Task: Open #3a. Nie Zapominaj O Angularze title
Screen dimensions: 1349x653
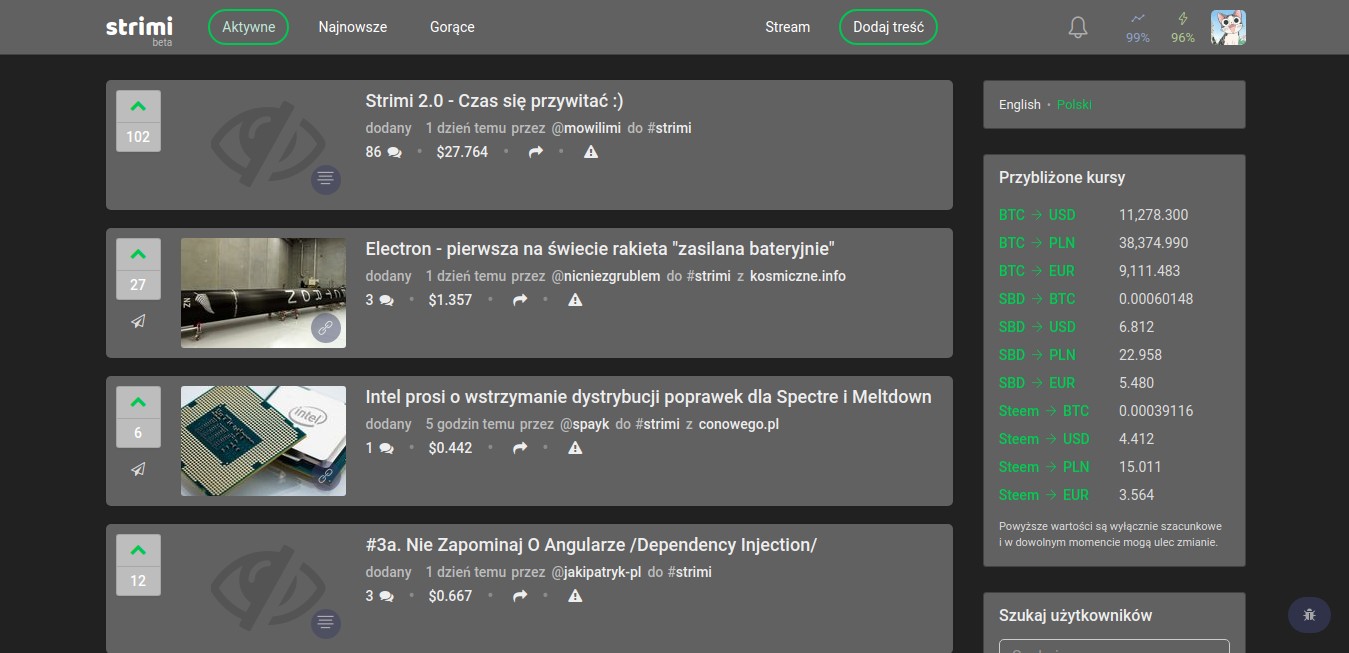Action: coord(591,544)
